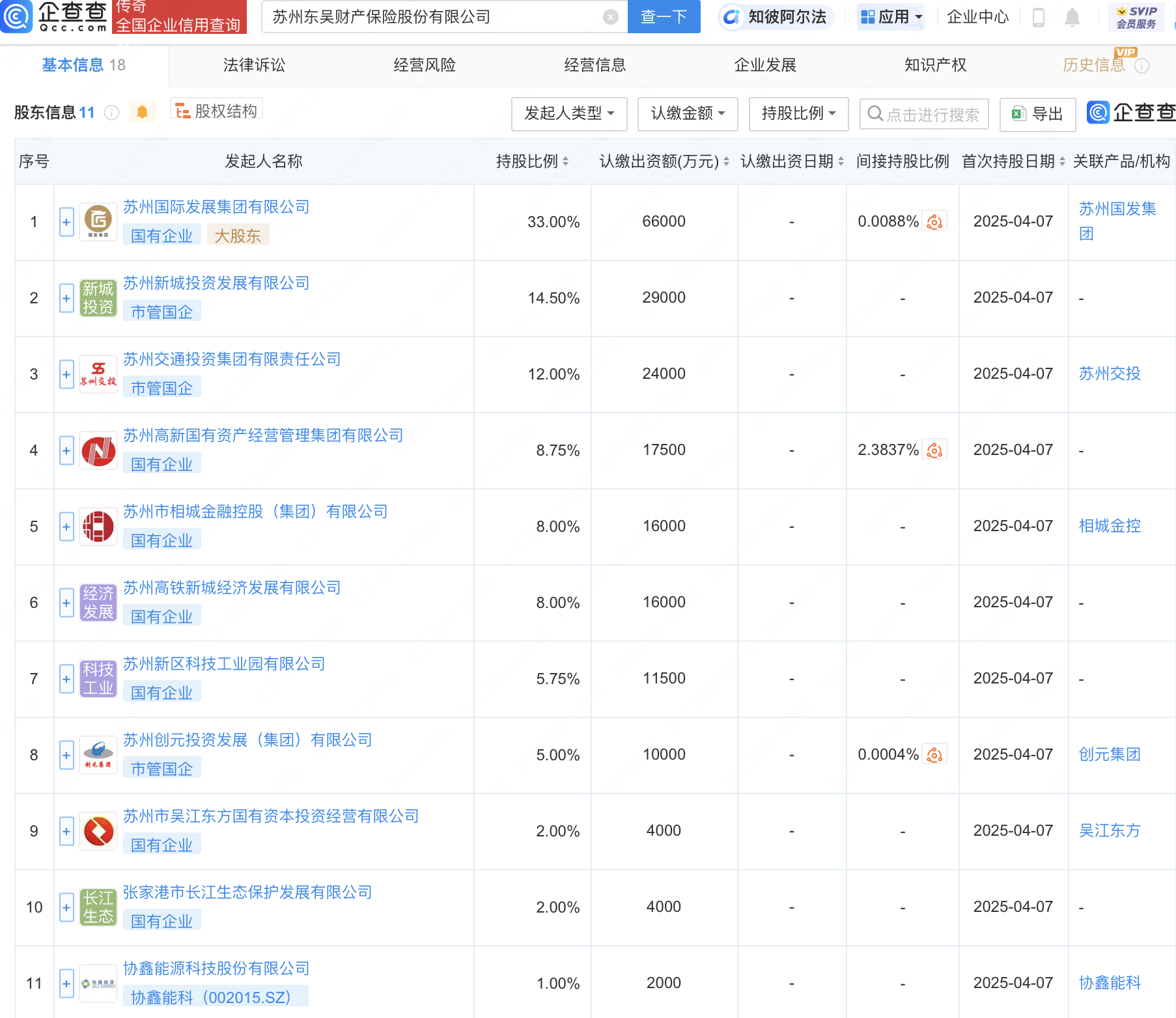Expand row for 苏州交通投资集团

pyautogui.click(x=66, y=374)
